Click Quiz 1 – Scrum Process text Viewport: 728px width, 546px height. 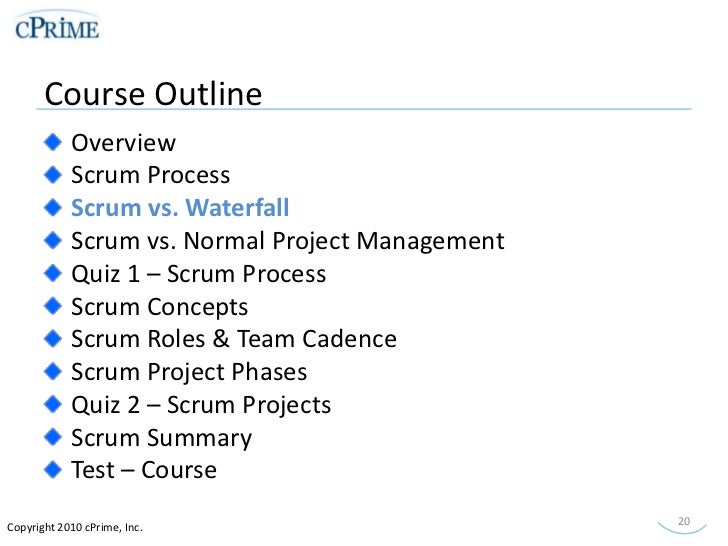pyautogui.click(x=199, y=274)
